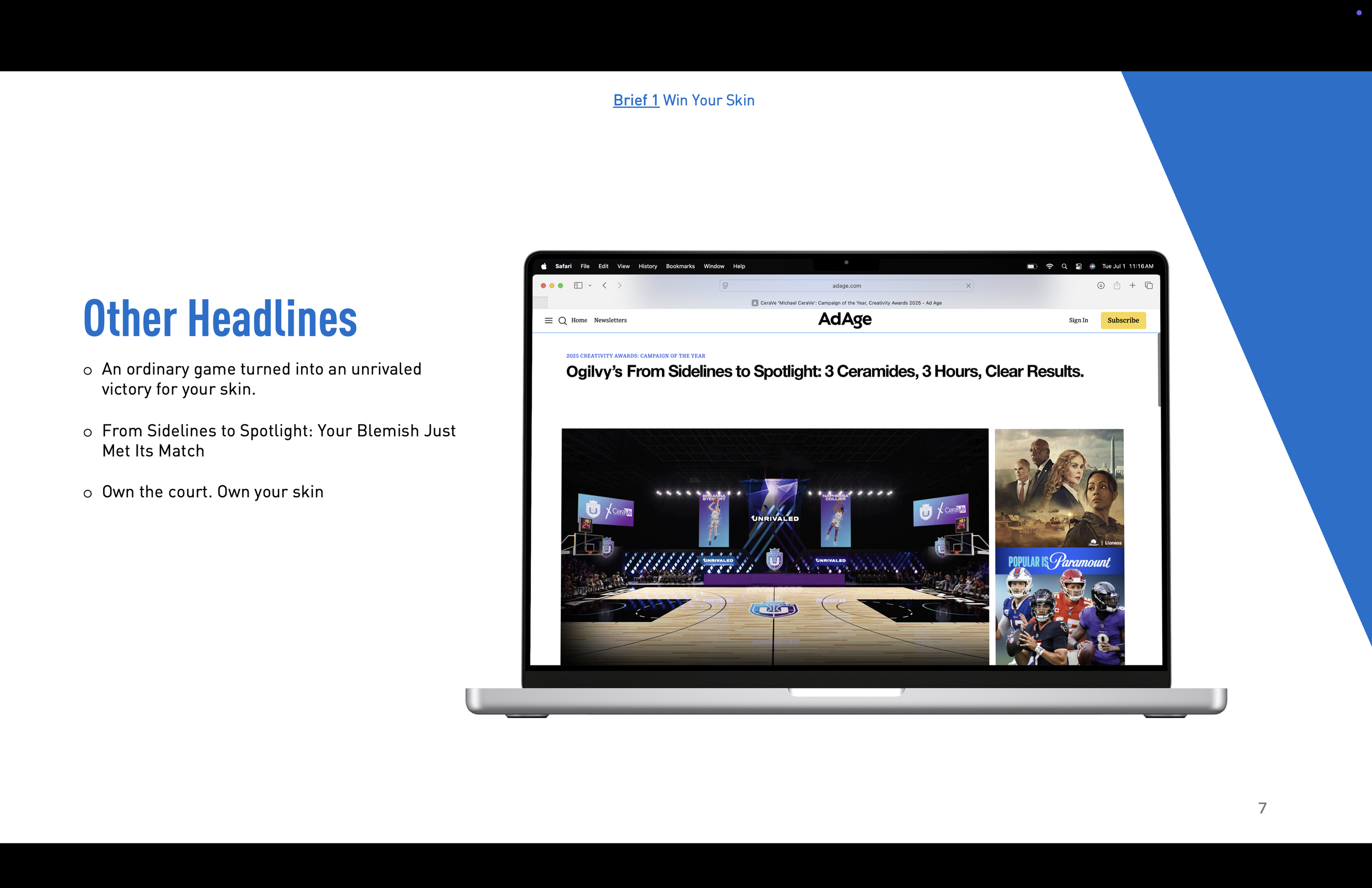1372x888 pixels.
Task: Open Ad Age hamburger menu
Action: [548, 321]
